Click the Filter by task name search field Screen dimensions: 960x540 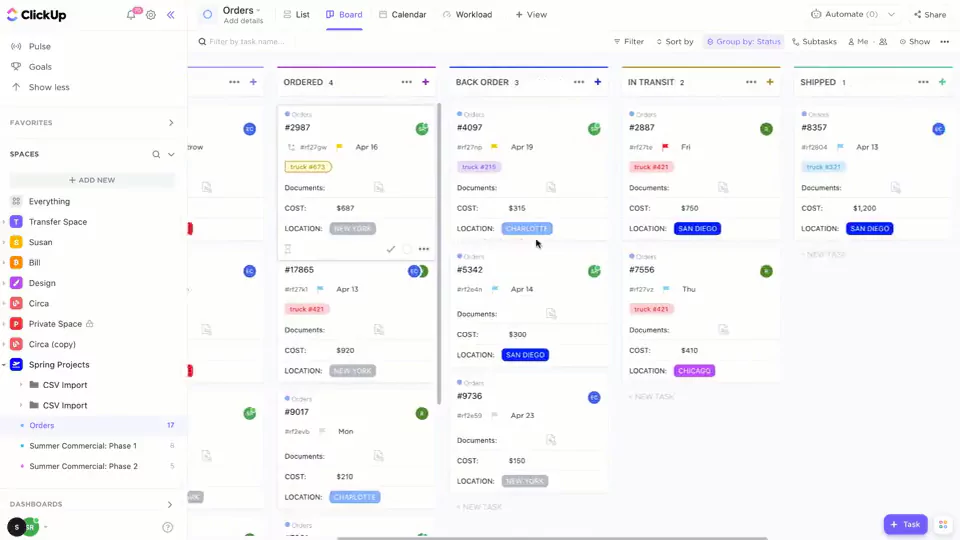247,42
